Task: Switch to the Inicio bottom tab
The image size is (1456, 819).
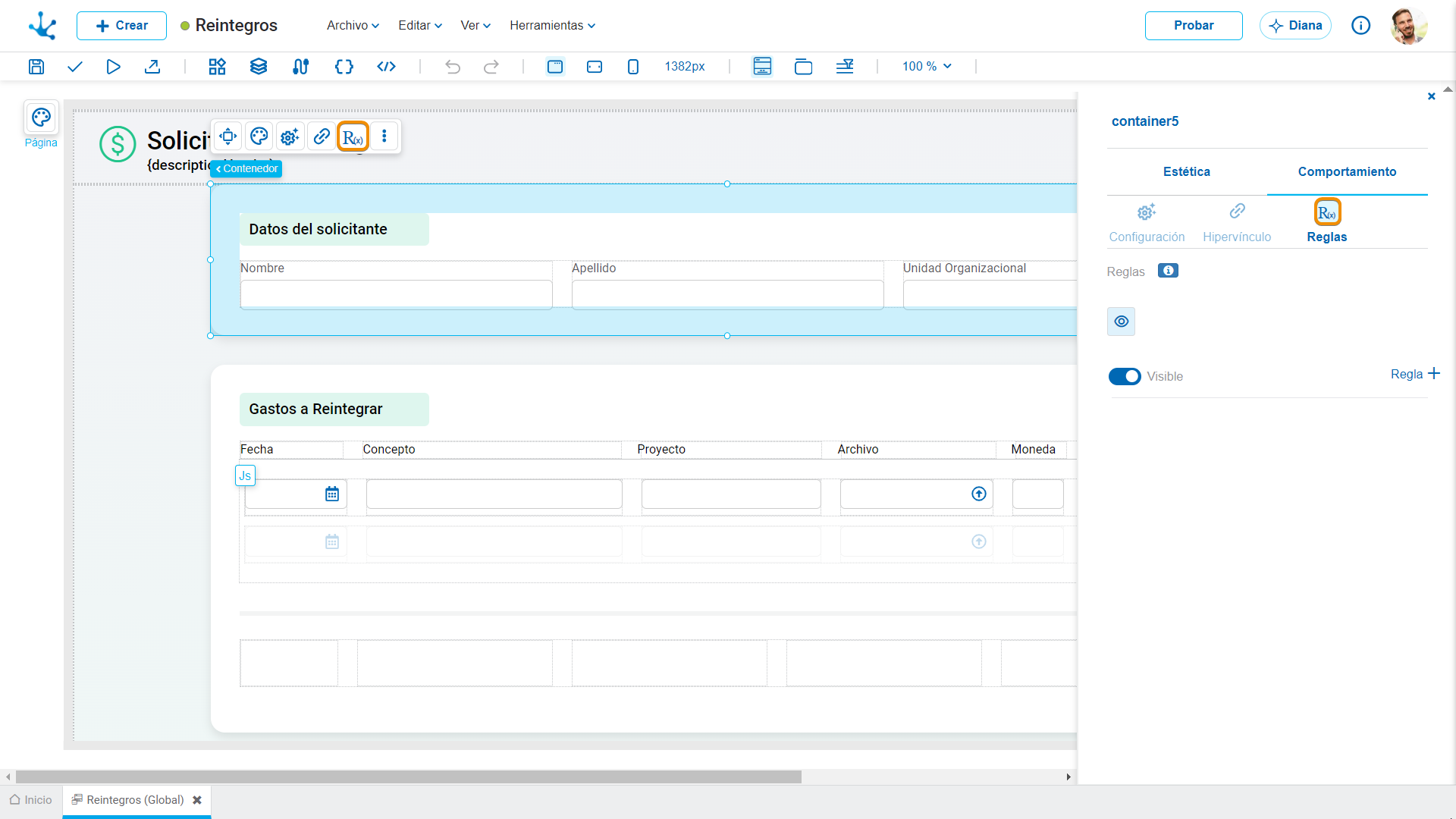Action: coord(31,800)
